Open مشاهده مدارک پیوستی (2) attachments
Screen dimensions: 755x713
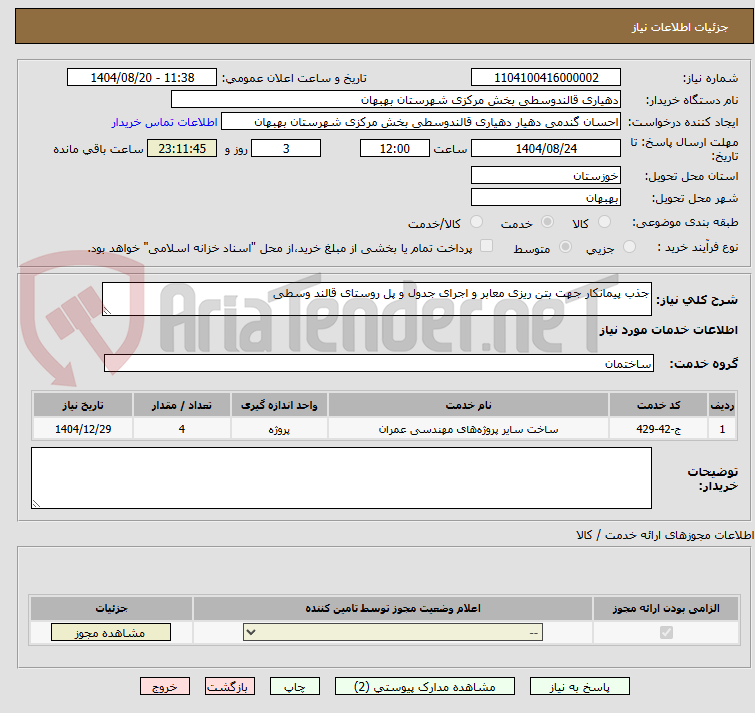tap(424, 687)
